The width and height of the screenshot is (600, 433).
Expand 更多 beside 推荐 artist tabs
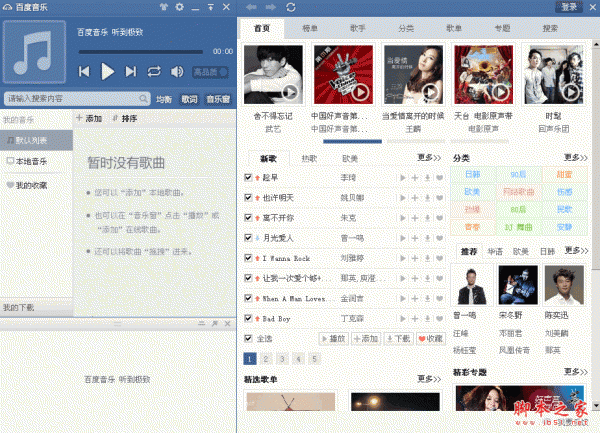576,251
